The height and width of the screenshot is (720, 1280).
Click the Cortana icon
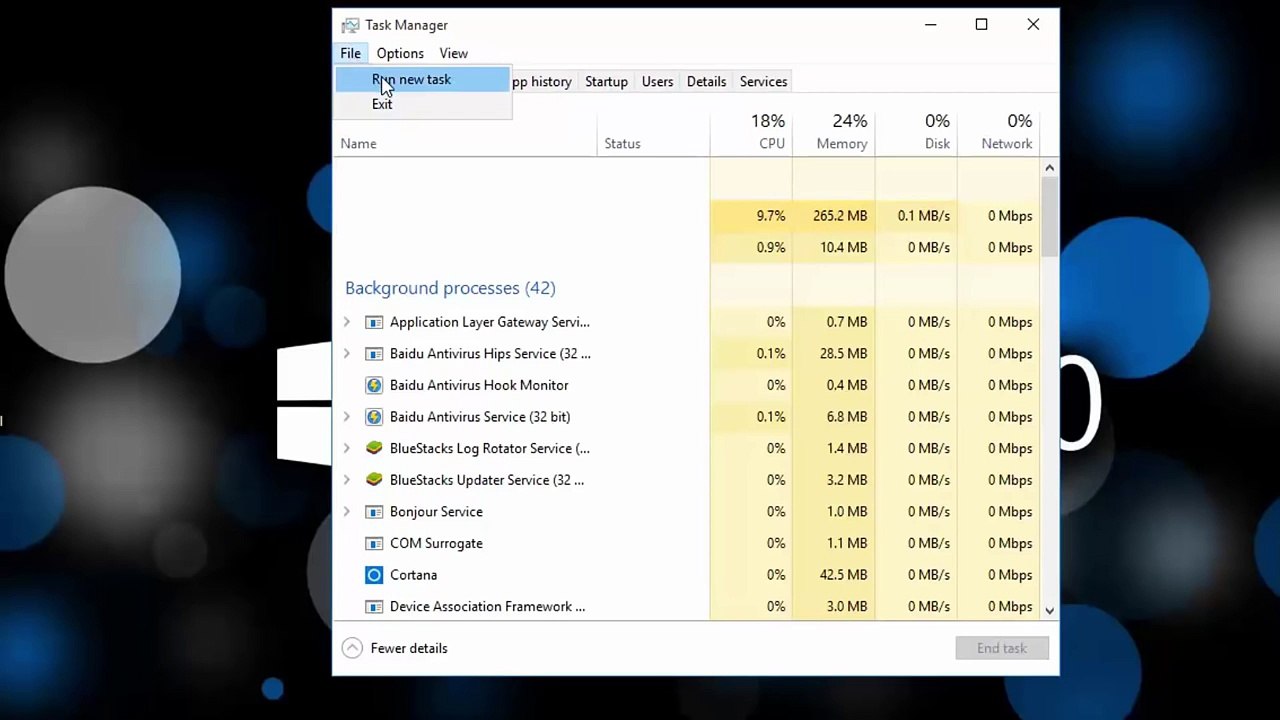374,575
